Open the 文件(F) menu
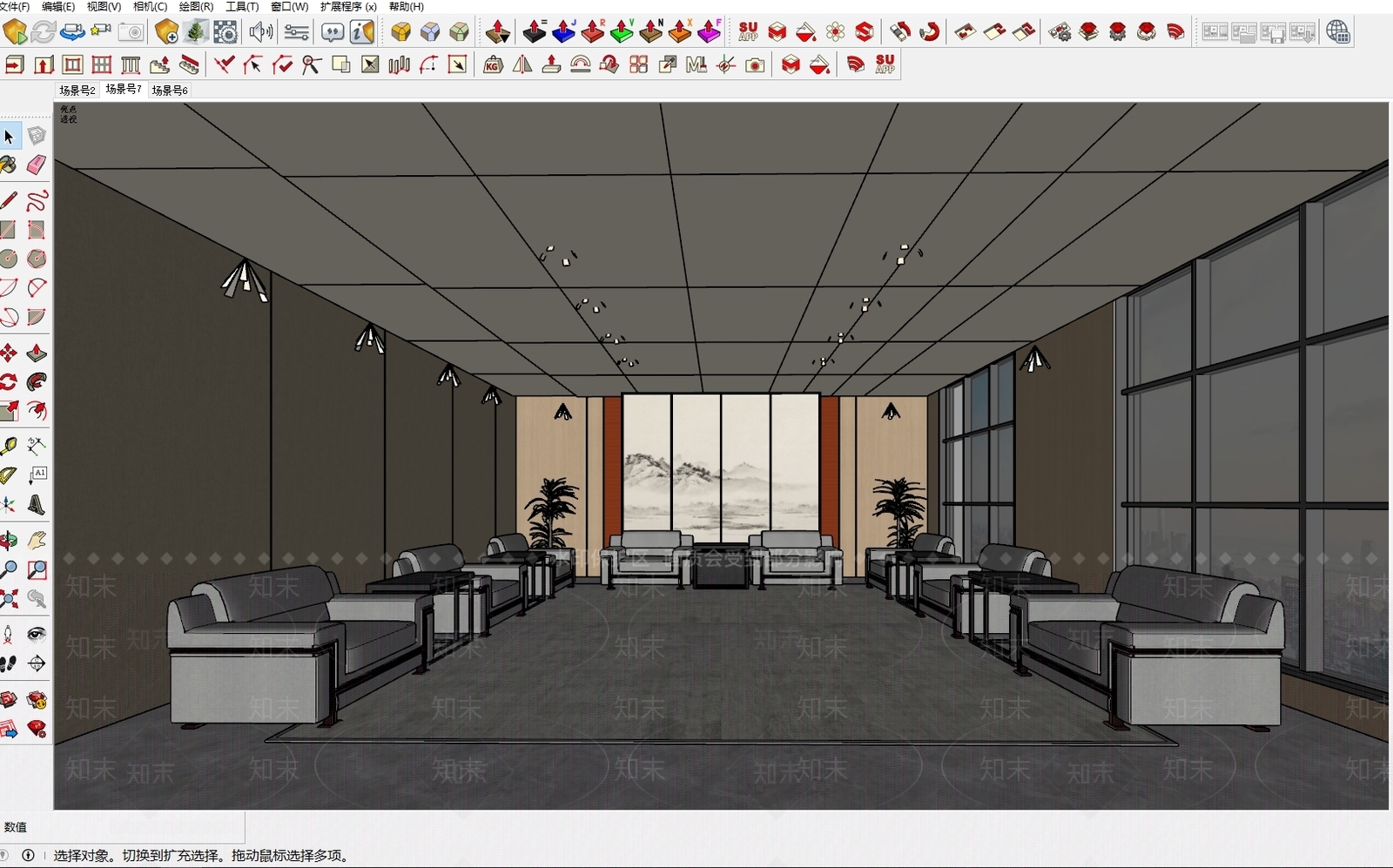Image resolution: width=1393 pixels, height=868 pixels. [x=15, y=6]
